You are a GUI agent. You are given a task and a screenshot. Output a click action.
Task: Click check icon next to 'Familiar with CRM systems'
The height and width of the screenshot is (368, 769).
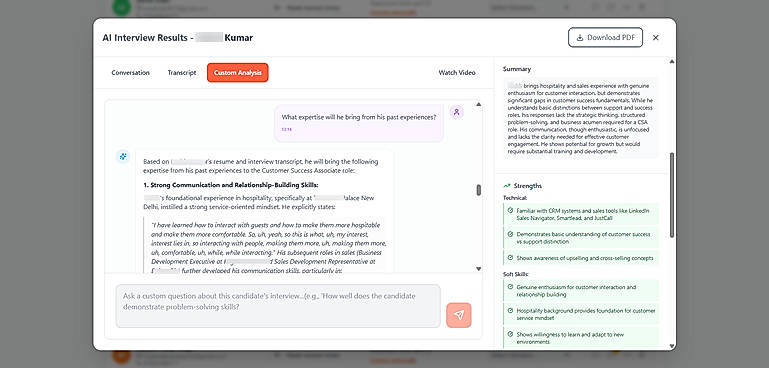[x=511, y=210]
